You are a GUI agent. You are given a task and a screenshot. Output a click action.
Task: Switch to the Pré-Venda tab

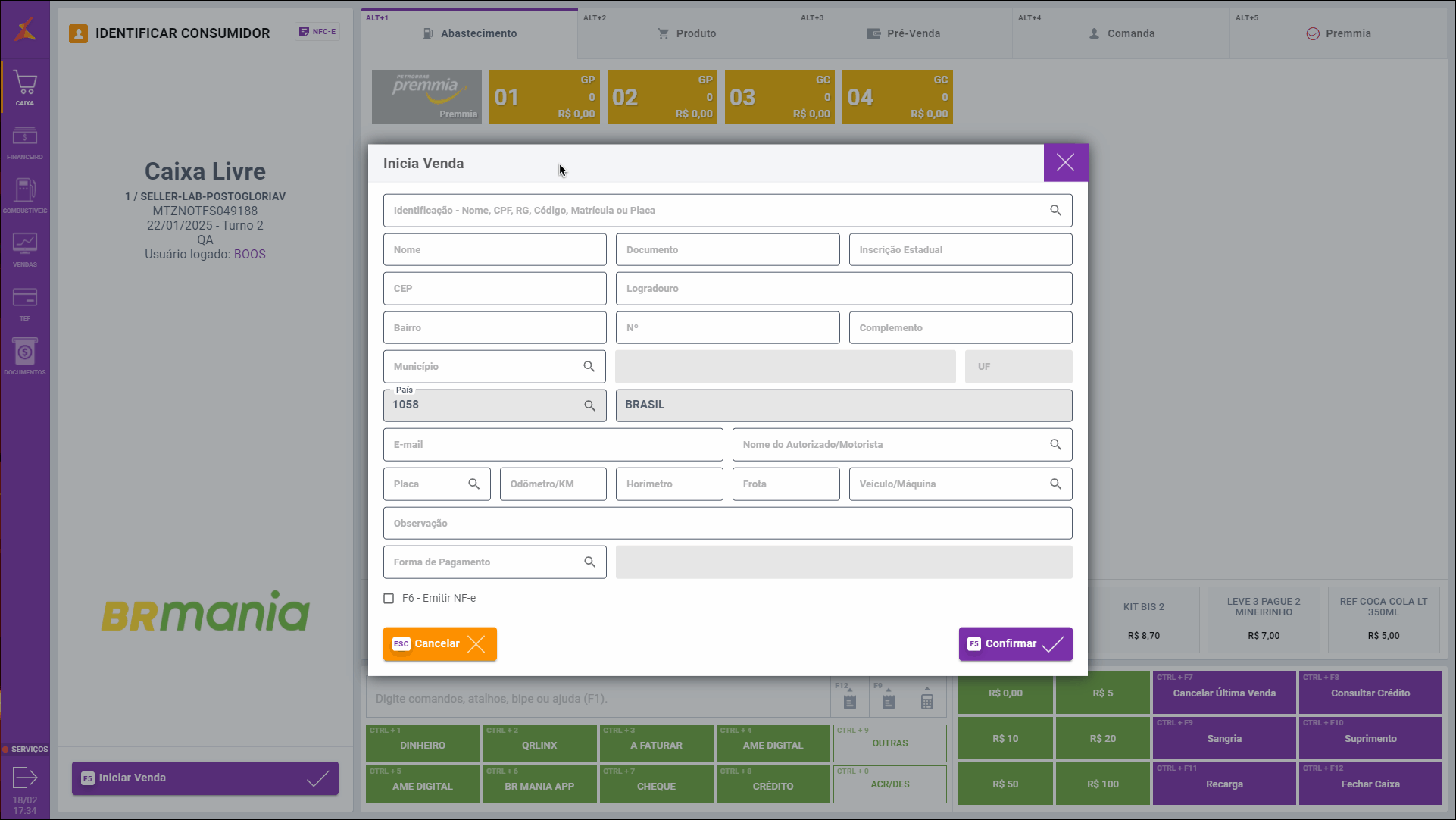click(903, 33)
